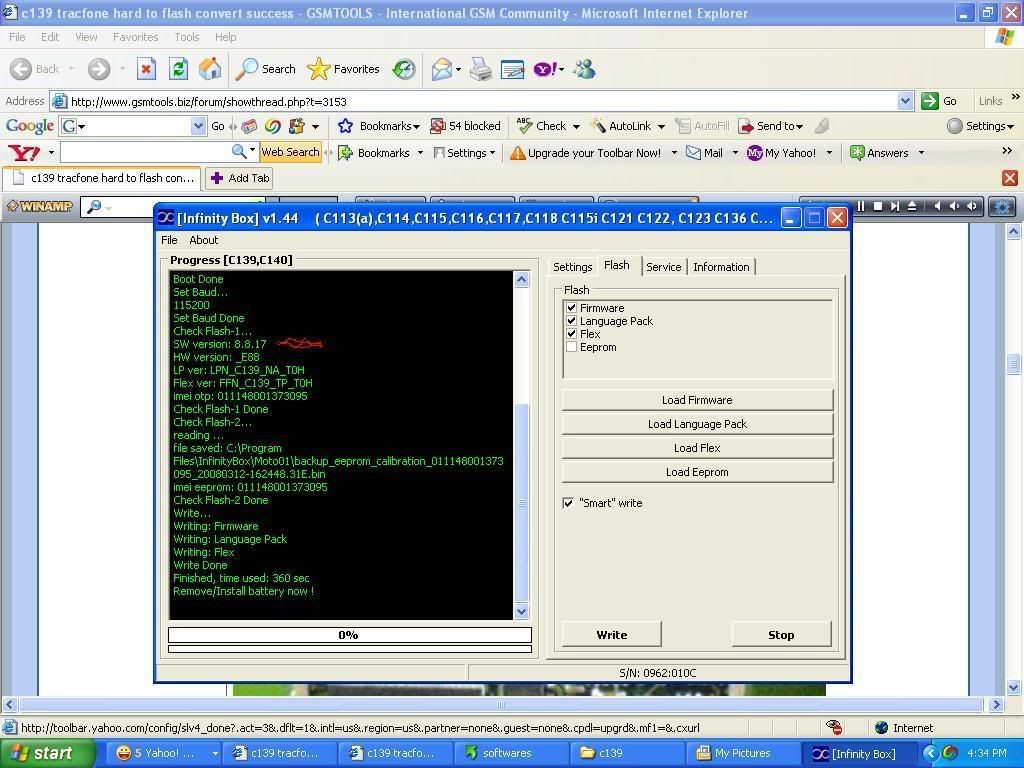Click the Load Firmware button
The width and height of the screenshot is (1024, 768).
tap(697, 400)
